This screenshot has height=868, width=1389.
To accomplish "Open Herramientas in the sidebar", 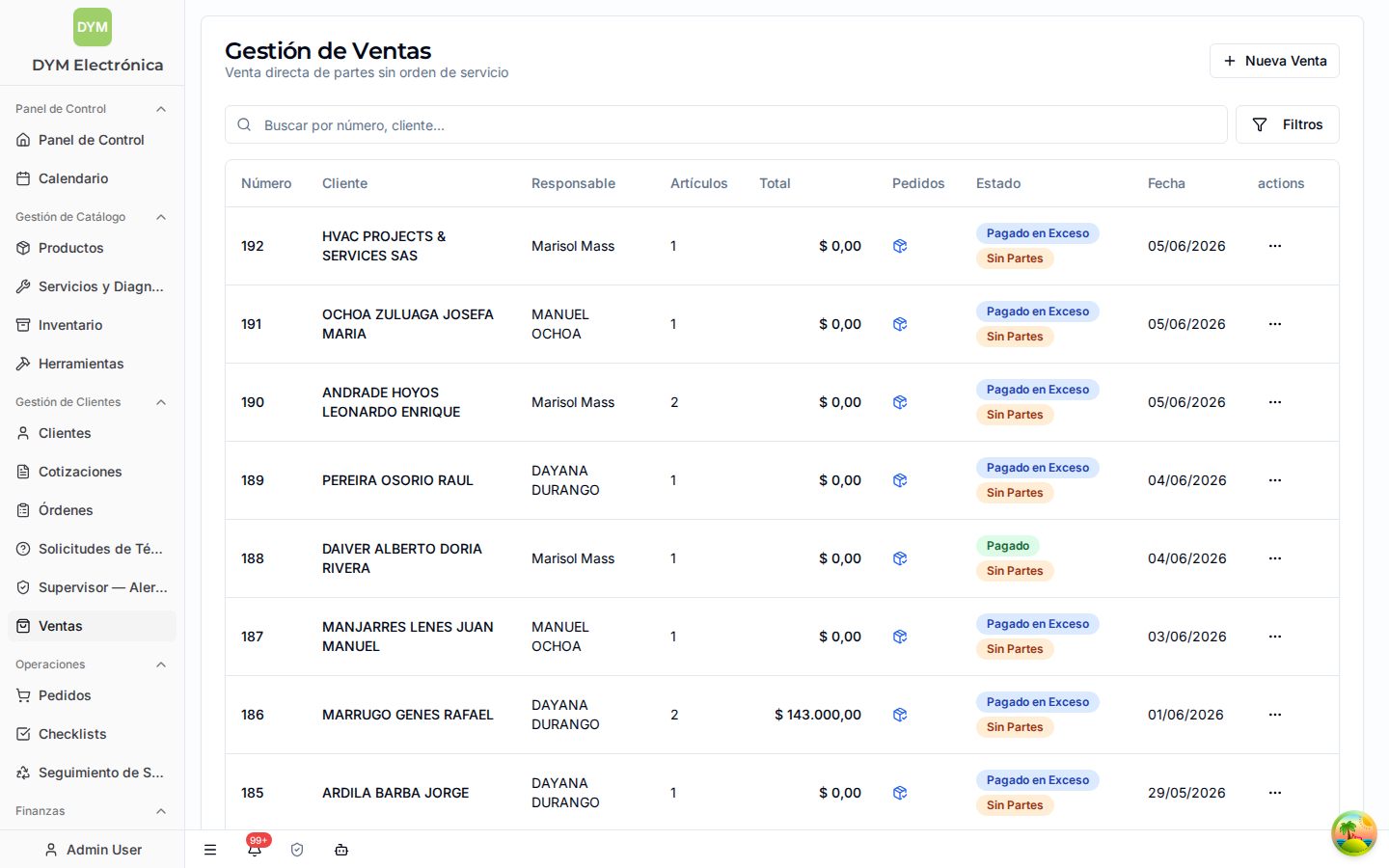I will tap(92, 364).
